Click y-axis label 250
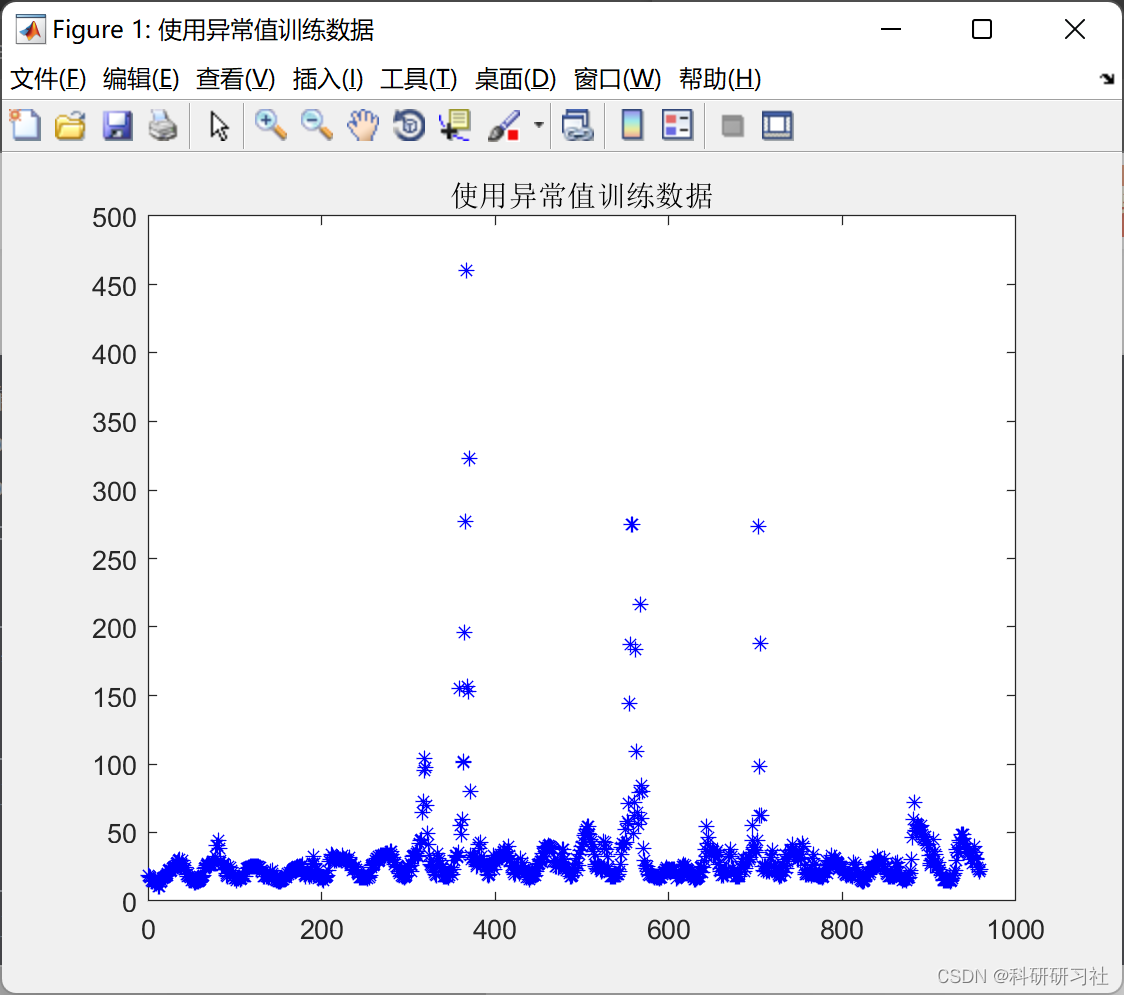This screenshot has width=1124, height=995. pyautogui.click(x=114, y=561)
